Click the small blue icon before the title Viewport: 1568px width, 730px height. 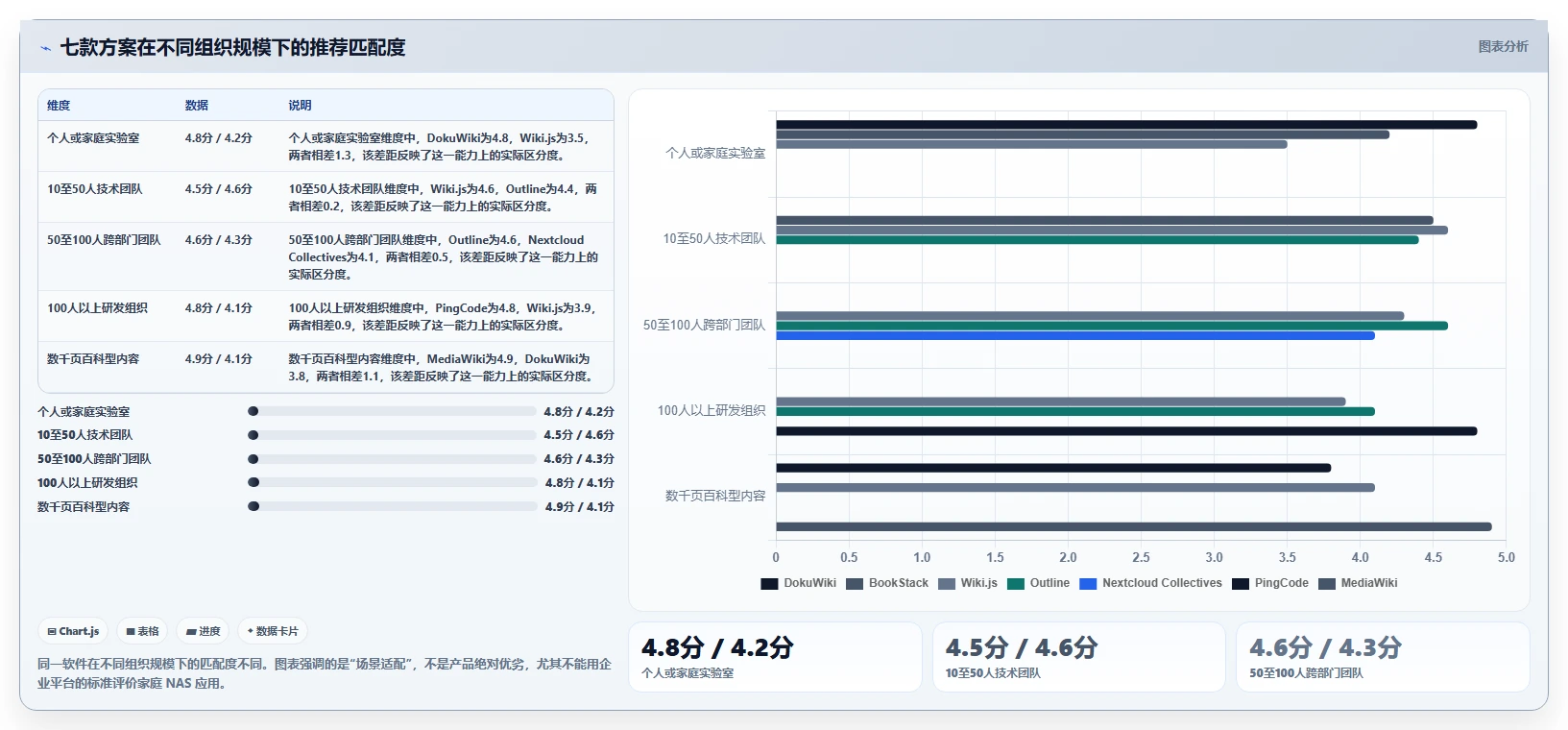[45, 48]
